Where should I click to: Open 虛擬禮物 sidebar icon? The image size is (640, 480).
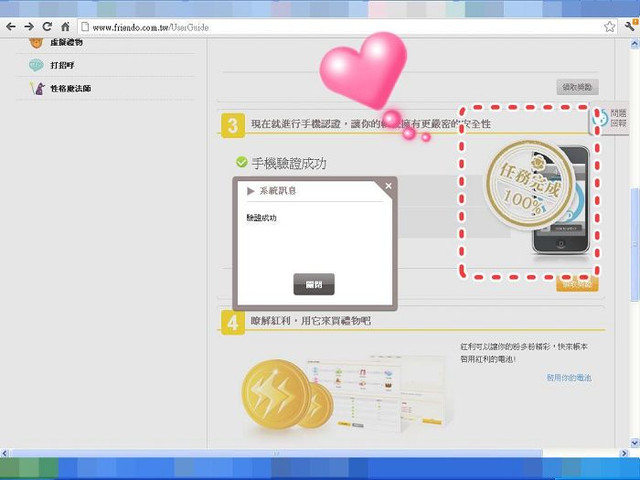[36, 42]
